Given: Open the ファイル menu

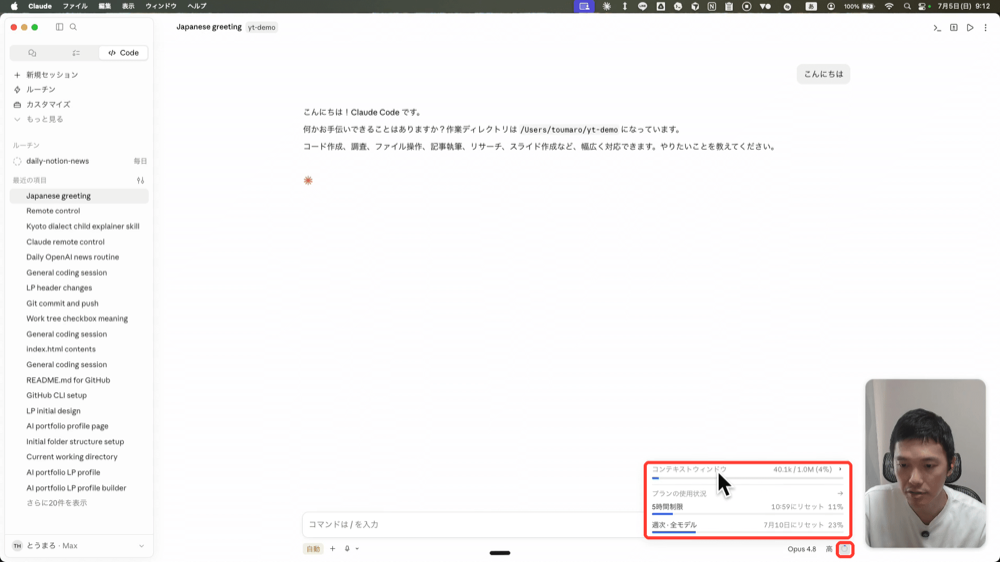Looking at the screenshot, I should click(75, 6).
